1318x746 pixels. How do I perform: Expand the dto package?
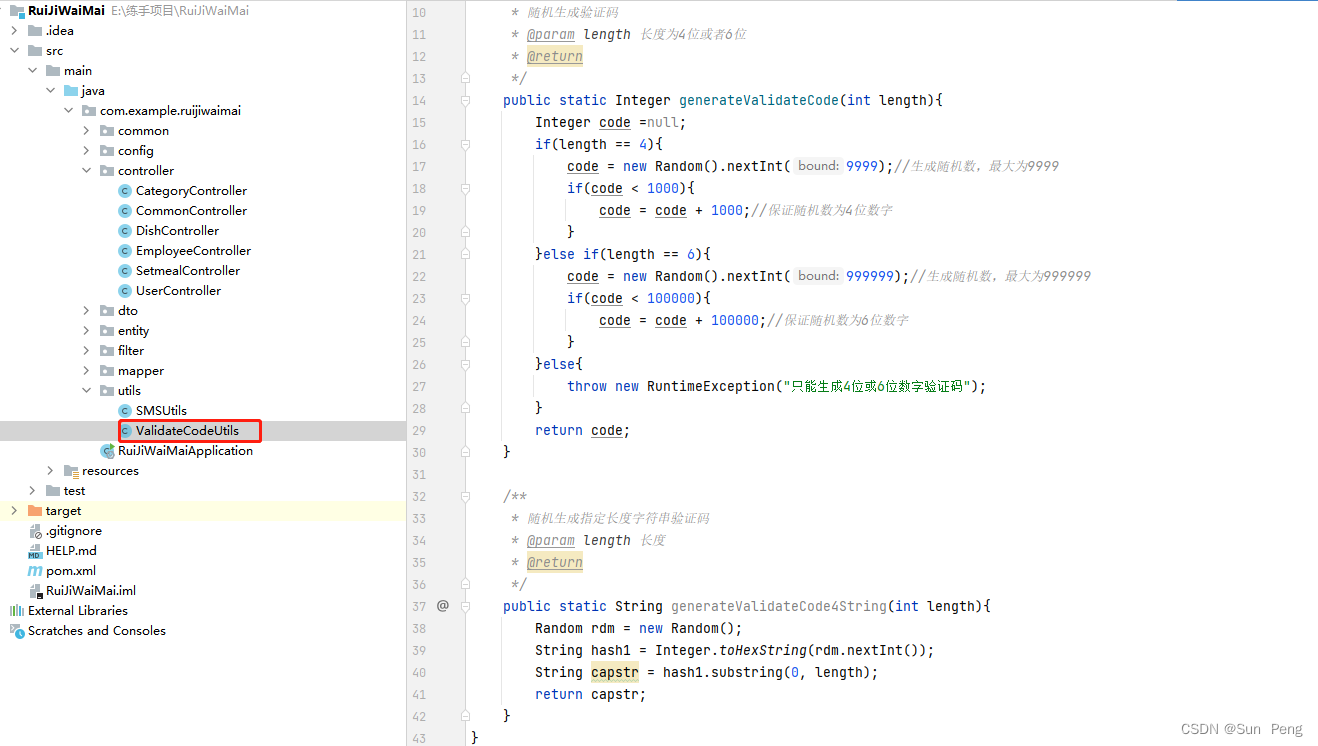point(86,311)
